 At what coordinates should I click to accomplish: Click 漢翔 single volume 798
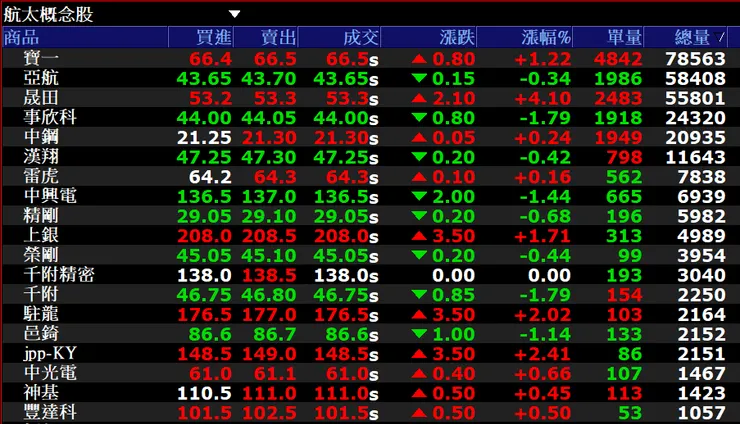(x=624, y=157)
